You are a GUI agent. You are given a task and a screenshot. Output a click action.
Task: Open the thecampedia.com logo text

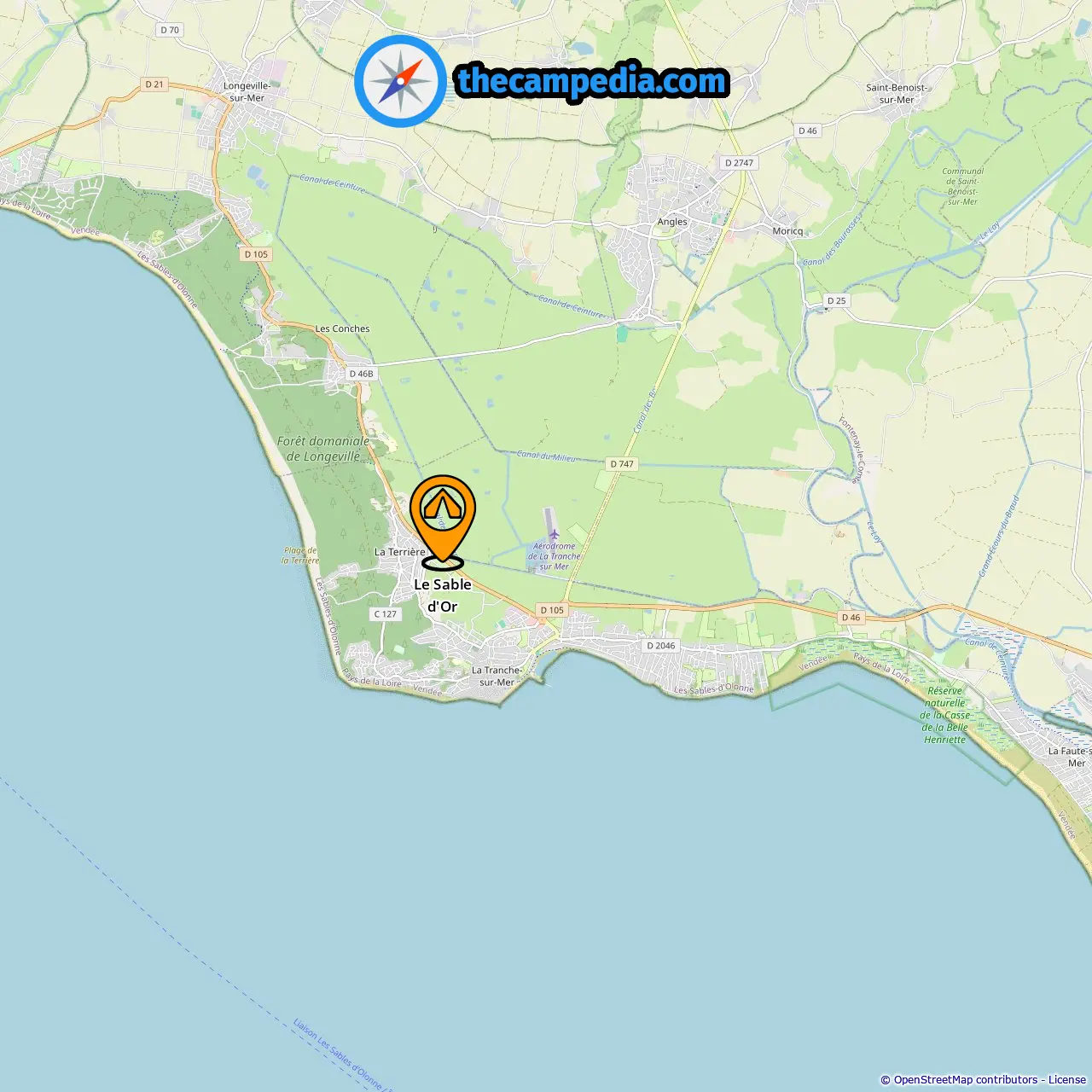coord(592,81)
